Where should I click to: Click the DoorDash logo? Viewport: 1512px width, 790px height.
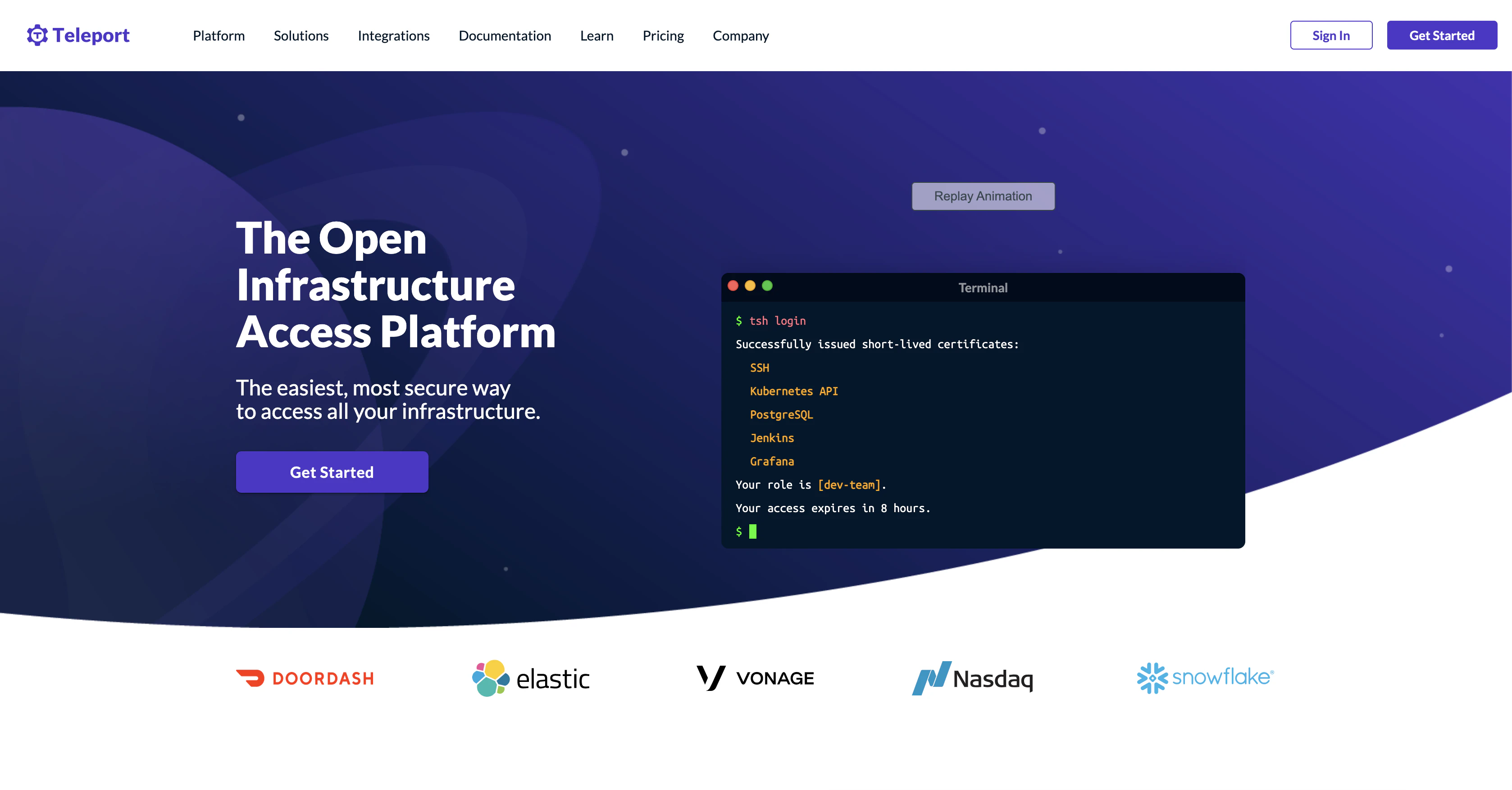coord(305,678)
